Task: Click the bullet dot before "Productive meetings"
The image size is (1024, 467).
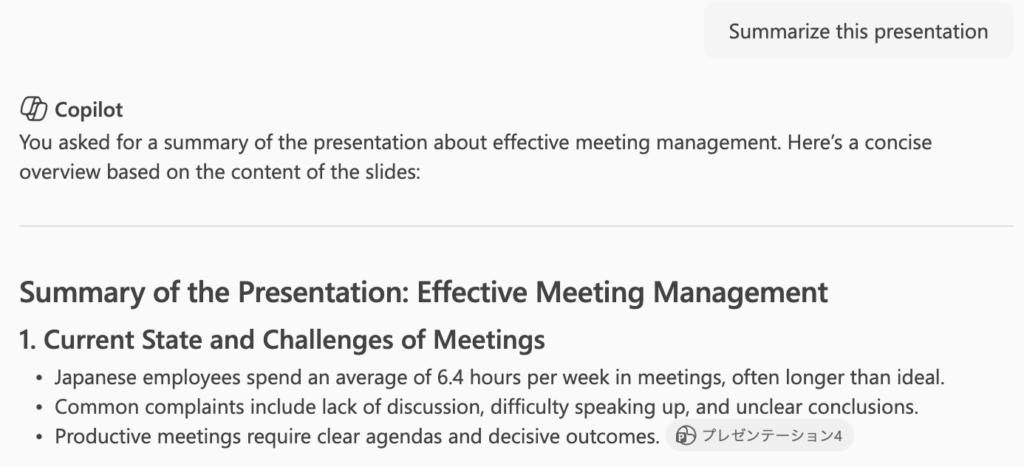Action: click(38, 437)
